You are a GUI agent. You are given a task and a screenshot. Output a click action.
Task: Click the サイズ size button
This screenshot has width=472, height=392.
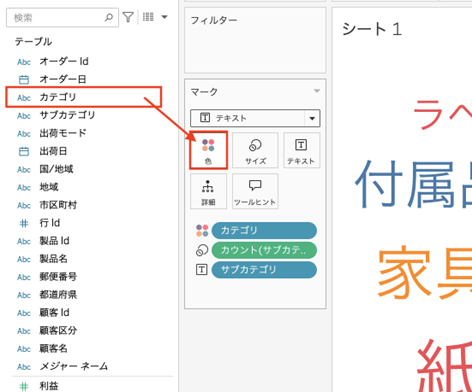pyautogui.click(x=255, y=150)
